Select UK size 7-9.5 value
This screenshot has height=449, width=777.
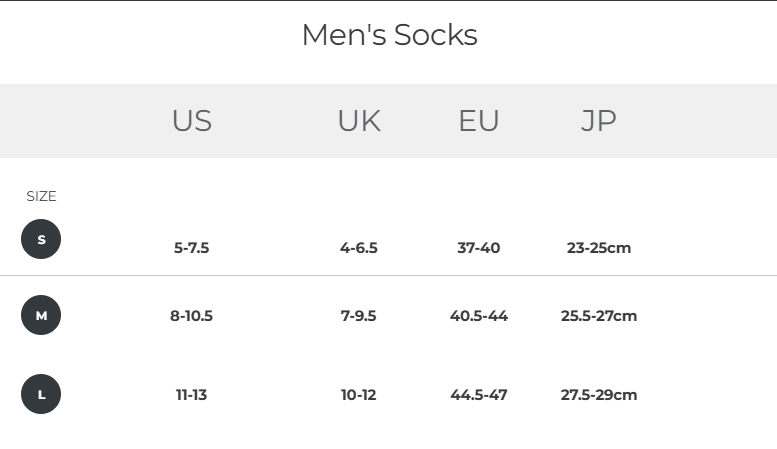(359, 316)
